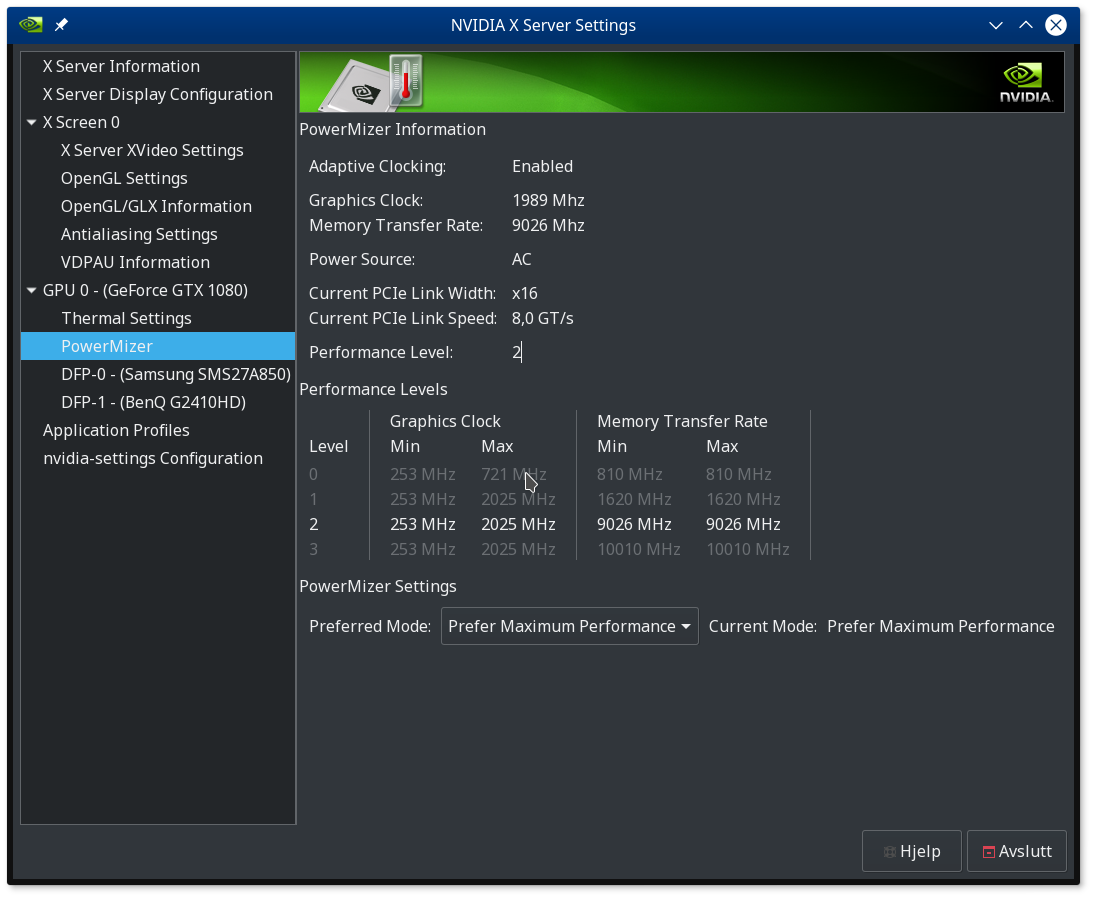Select GPU 0 - (GeForce GTX 1080) entry
Screen dimensions: 1093x898
[x=145, y=290]
